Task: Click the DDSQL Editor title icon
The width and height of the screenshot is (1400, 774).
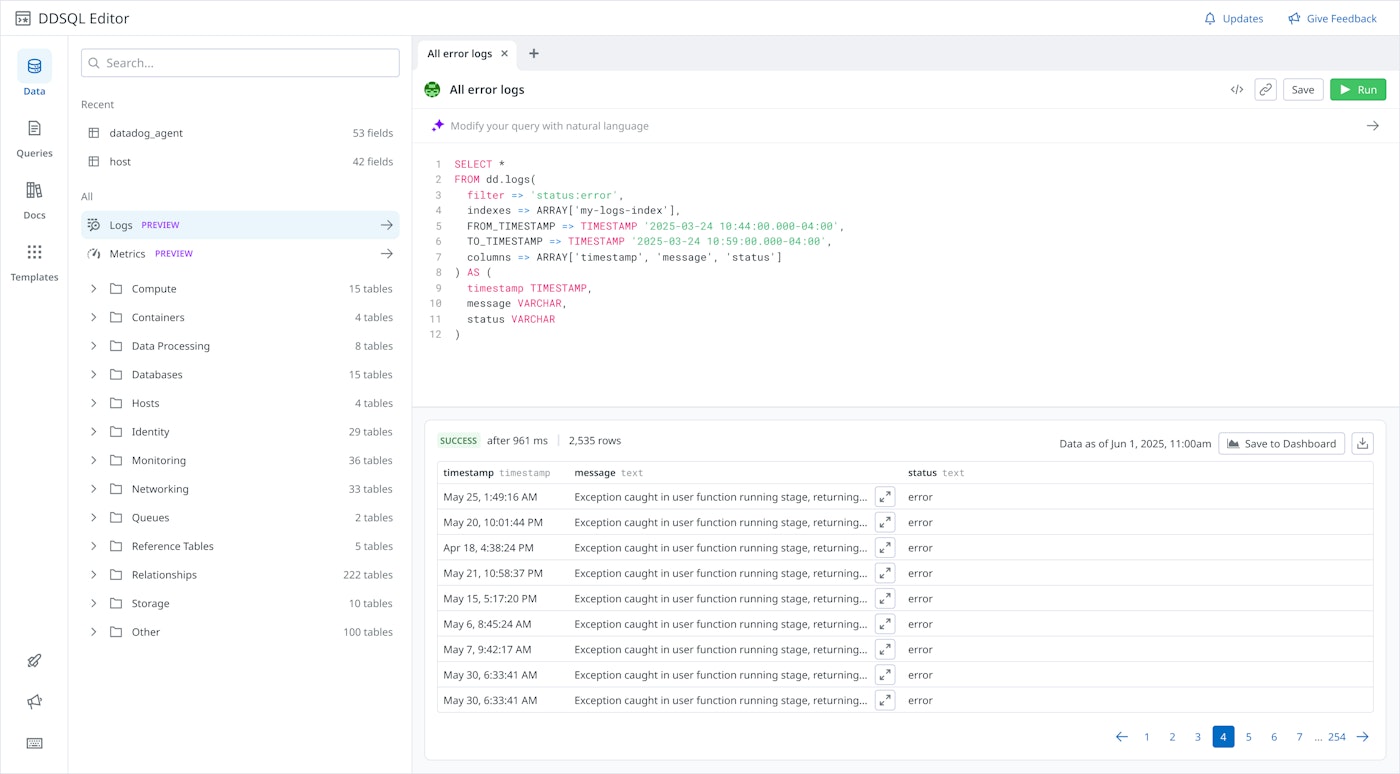Action: tap(23, 18)
